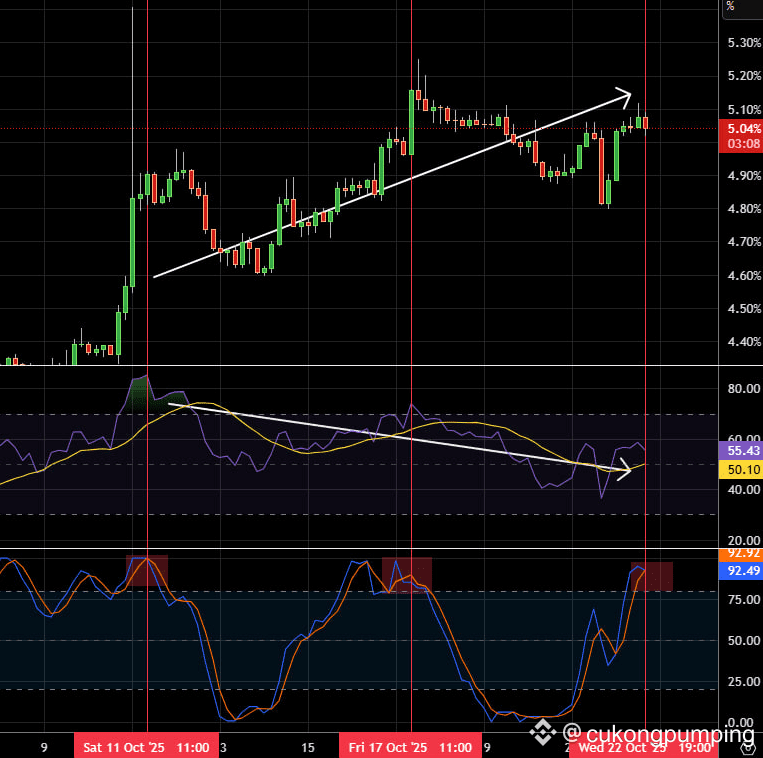Click the 20.00 RSI scale label
Screen dimensions: 763x758
point(744,540)
